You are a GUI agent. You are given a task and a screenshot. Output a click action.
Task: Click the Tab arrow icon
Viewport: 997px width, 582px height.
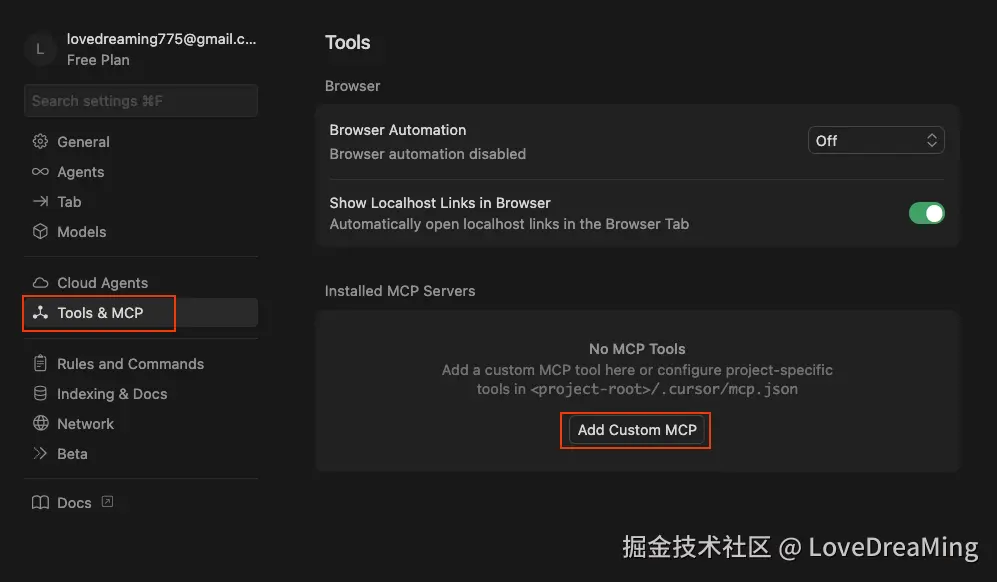[40, 202]
